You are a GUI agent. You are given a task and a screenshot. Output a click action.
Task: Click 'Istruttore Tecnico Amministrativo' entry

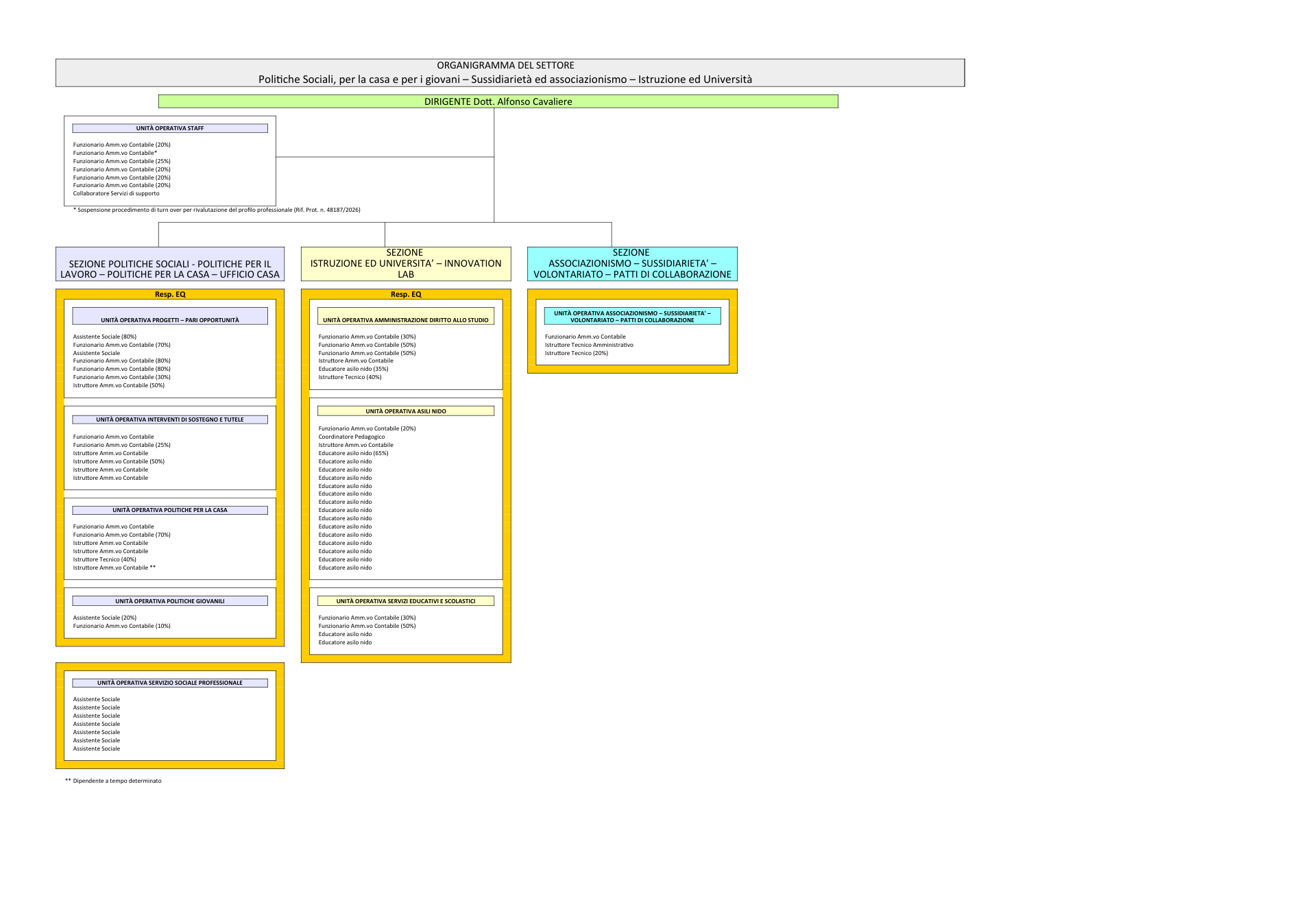pyautogui.click(x=590, y=345)
